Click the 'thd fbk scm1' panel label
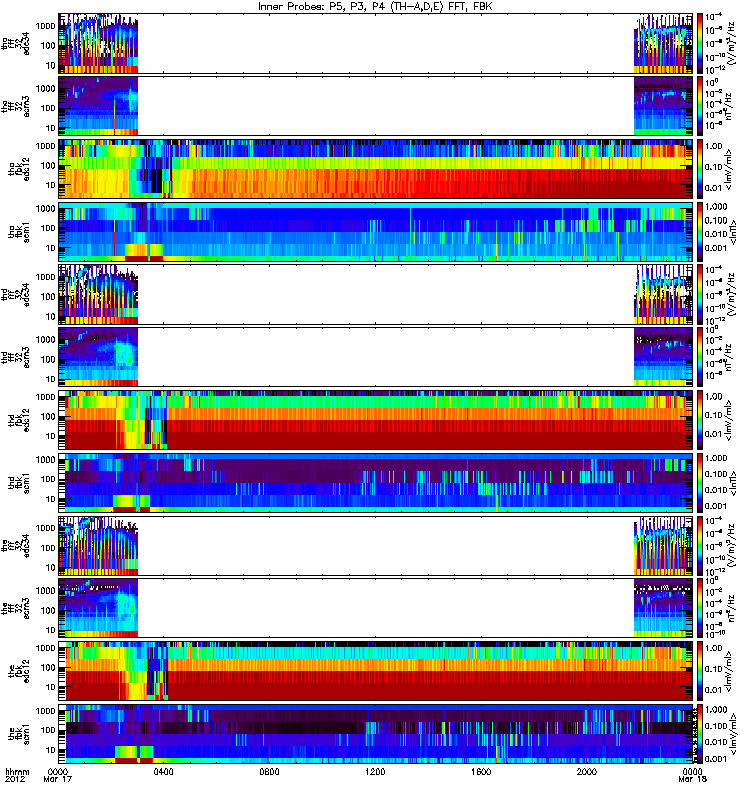Screen dimensions: 750x800 19,483
